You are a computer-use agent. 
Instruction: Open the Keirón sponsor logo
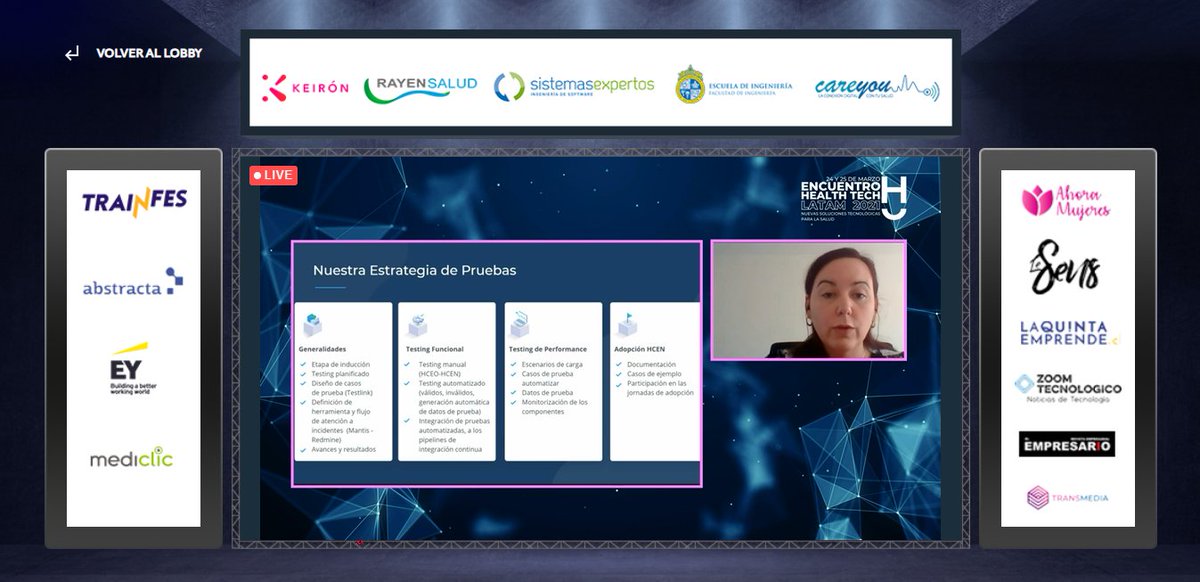pos(305,87)
